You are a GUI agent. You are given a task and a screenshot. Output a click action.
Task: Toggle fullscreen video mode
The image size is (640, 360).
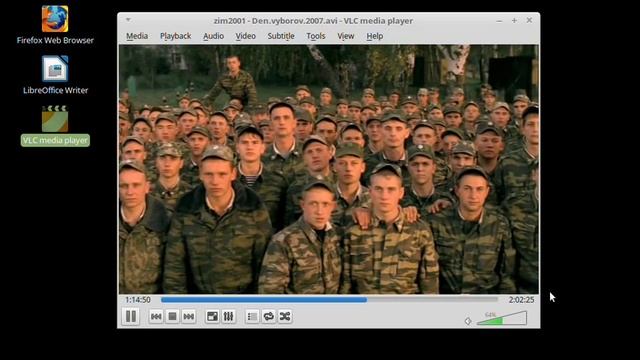coord(212,316)
